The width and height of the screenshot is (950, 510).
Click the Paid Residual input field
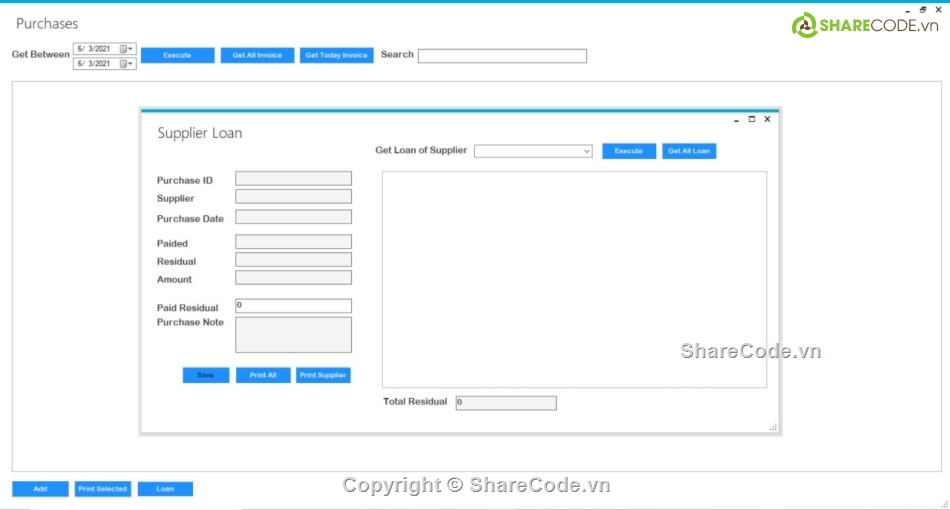(x=293, y=306)
